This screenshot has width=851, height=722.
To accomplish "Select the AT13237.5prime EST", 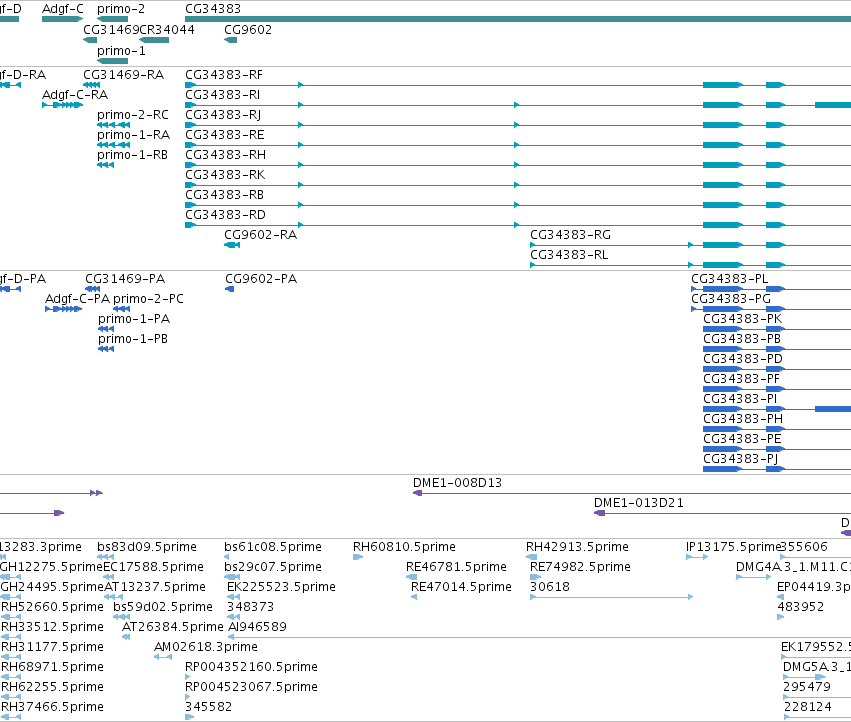I will [113, 597].
